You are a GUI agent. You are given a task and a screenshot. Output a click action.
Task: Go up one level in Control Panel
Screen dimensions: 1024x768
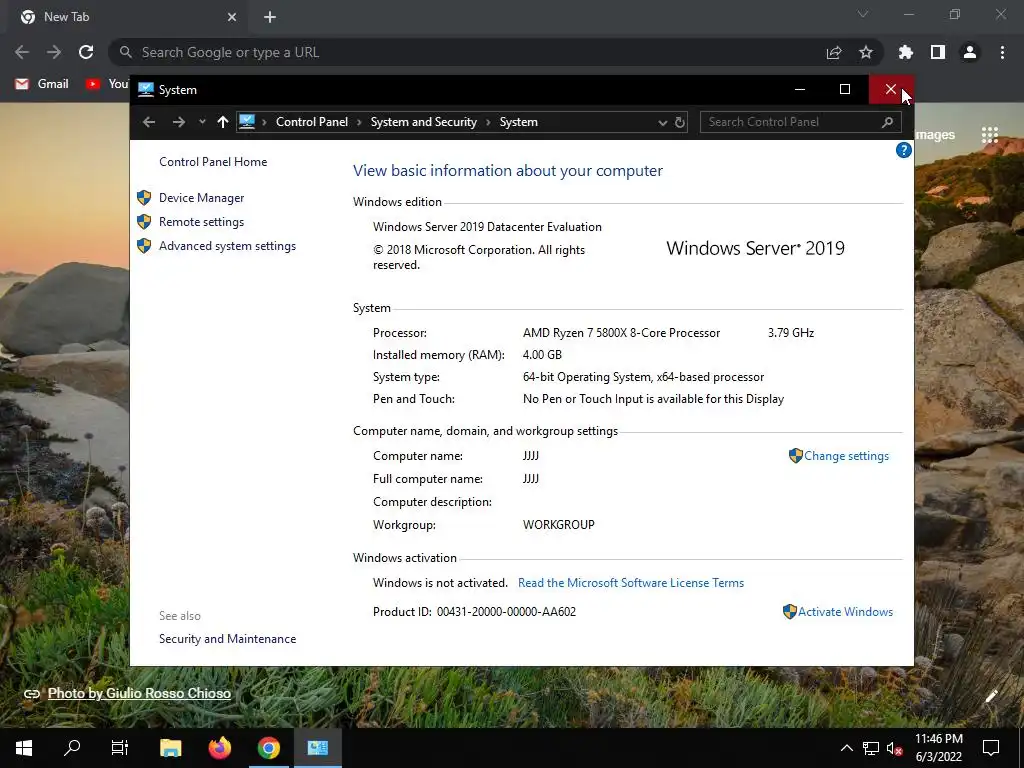coord(223,122)
